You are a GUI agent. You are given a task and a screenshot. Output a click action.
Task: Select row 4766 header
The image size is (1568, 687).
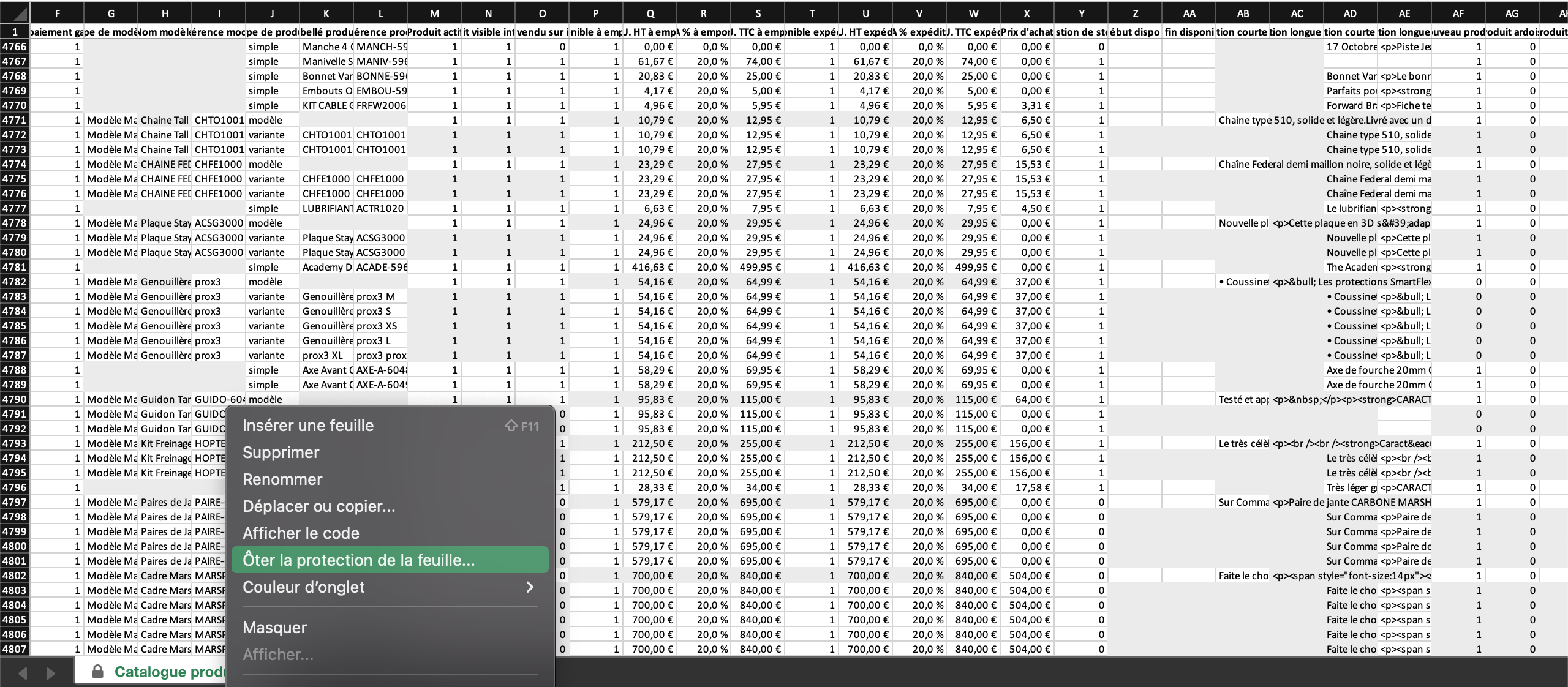[15, 47]
